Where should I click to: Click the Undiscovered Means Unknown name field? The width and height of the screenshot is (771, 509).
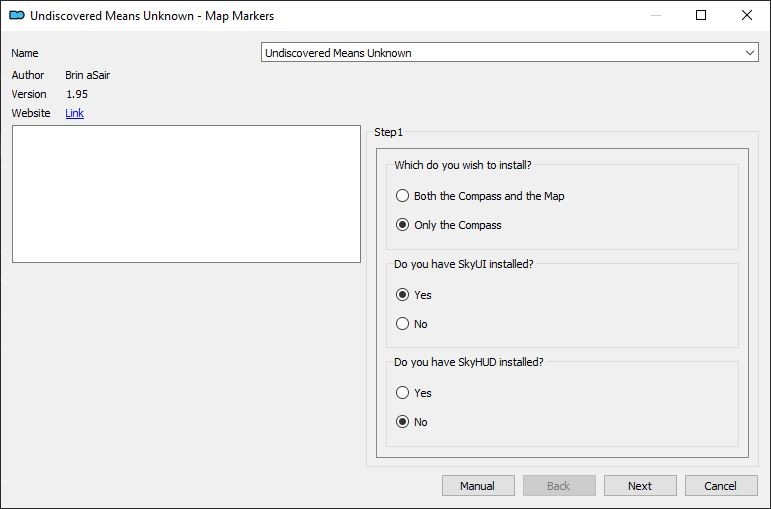pyautogui.click(x=509, y=52)
